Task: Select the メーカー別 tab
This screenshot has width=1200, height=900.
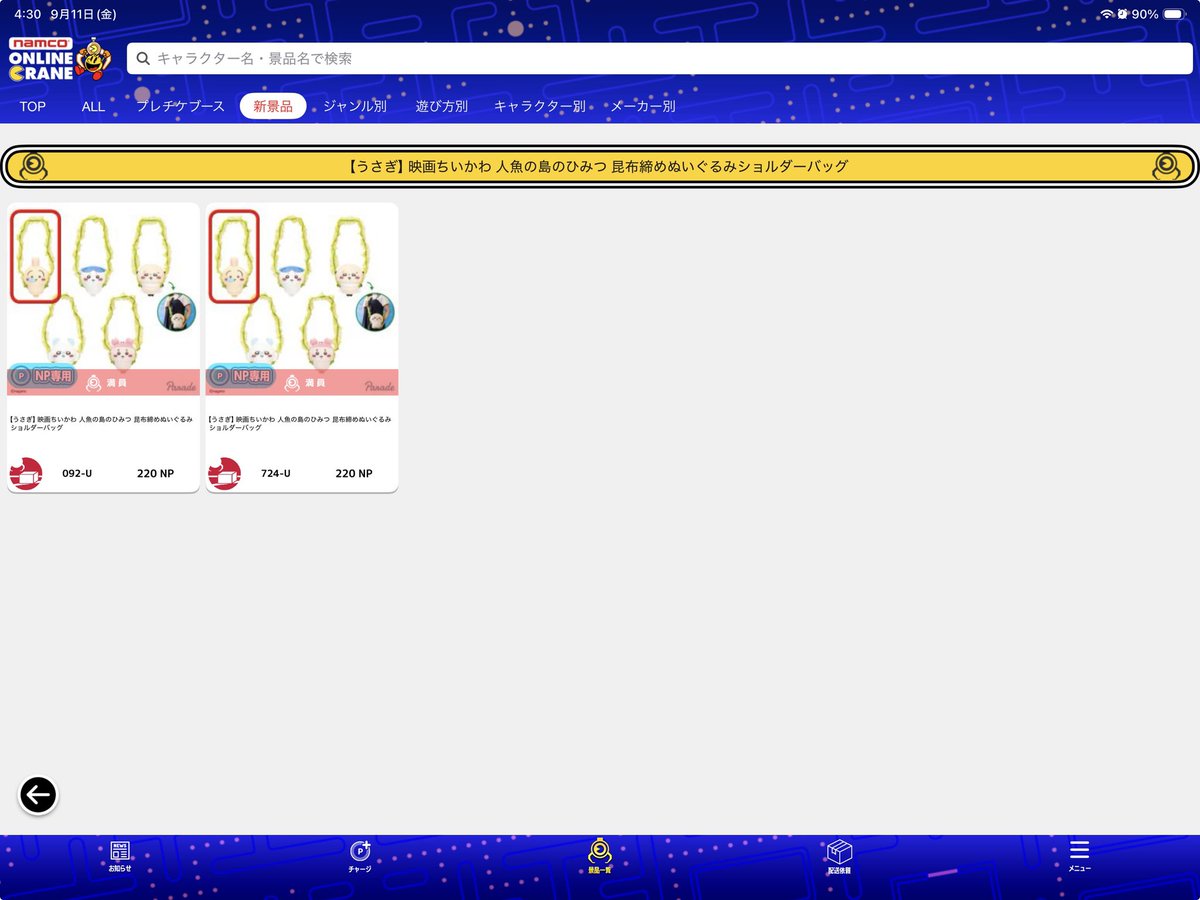Action: point(643,106)
